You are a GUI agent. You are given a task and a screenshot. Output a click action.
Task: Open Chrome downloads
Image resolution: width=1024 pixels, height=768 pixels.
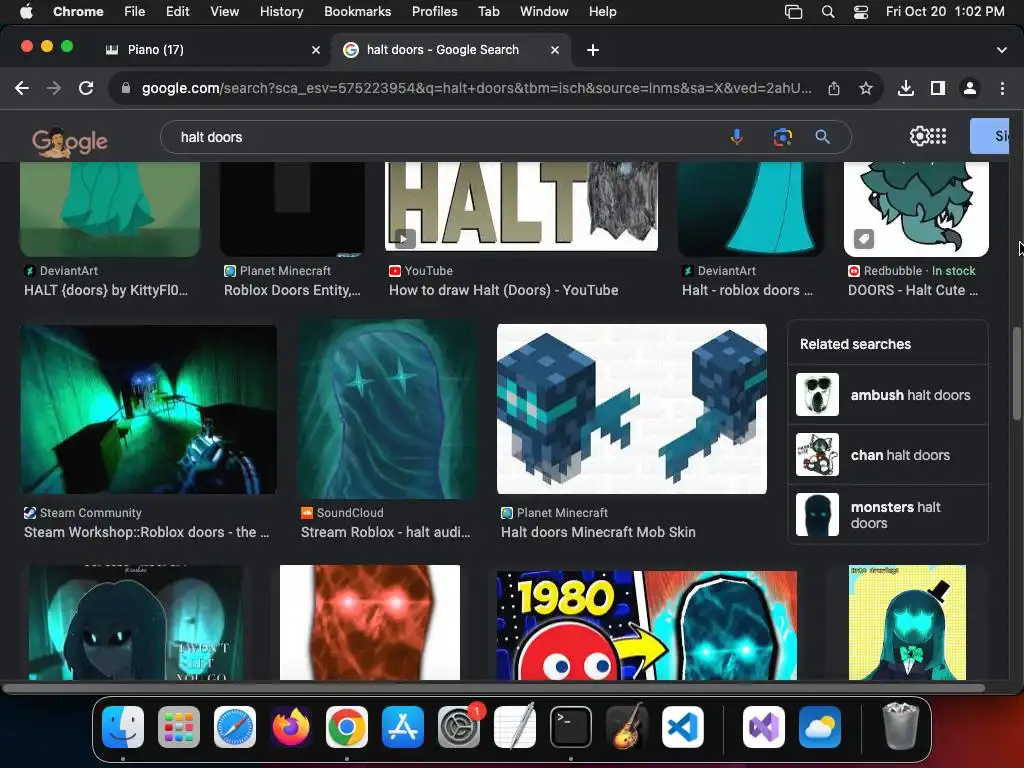tap(906, 88)
